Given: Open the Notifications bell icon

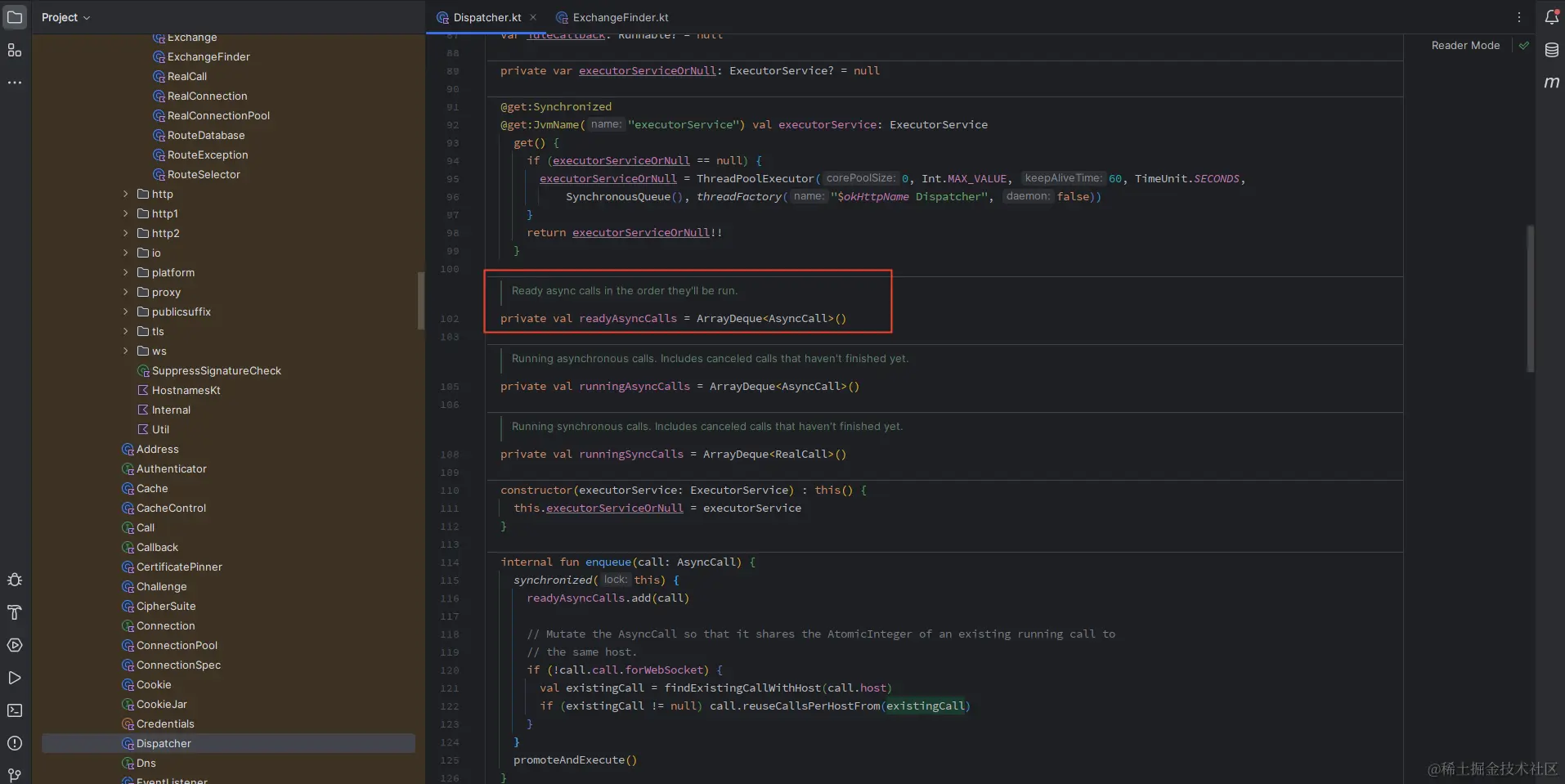Looking at the screenshot, I should 1551,17.
